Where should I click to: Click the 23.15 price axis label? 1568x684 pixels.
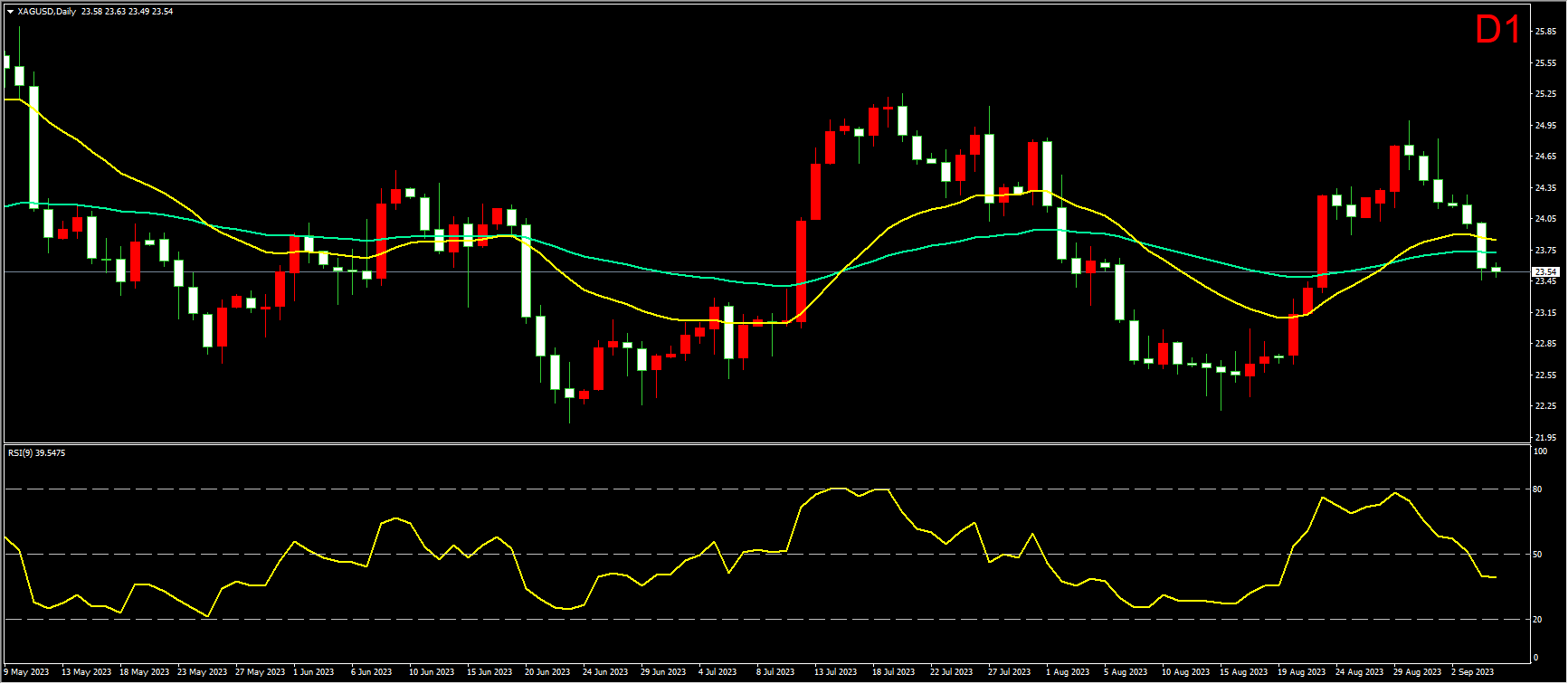pos(1545,313)
